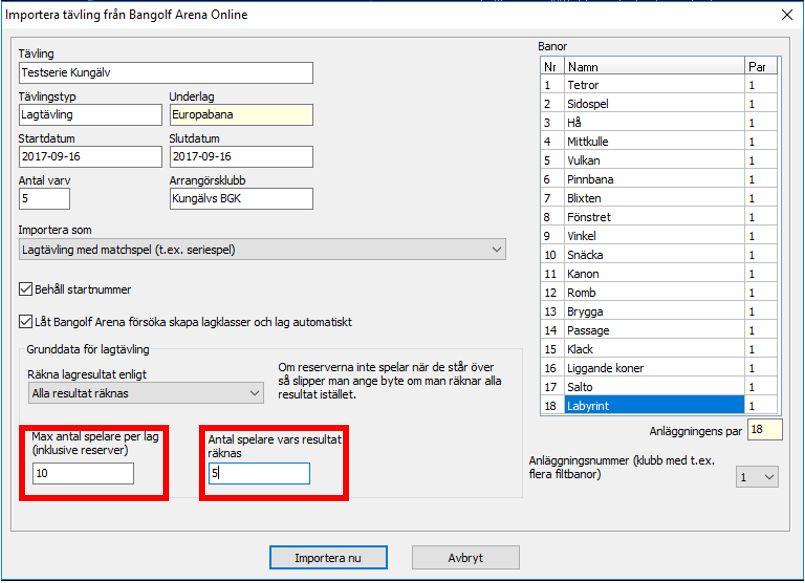Click the Par value for Tetror
805x583 pixels.
click(761, 85)
